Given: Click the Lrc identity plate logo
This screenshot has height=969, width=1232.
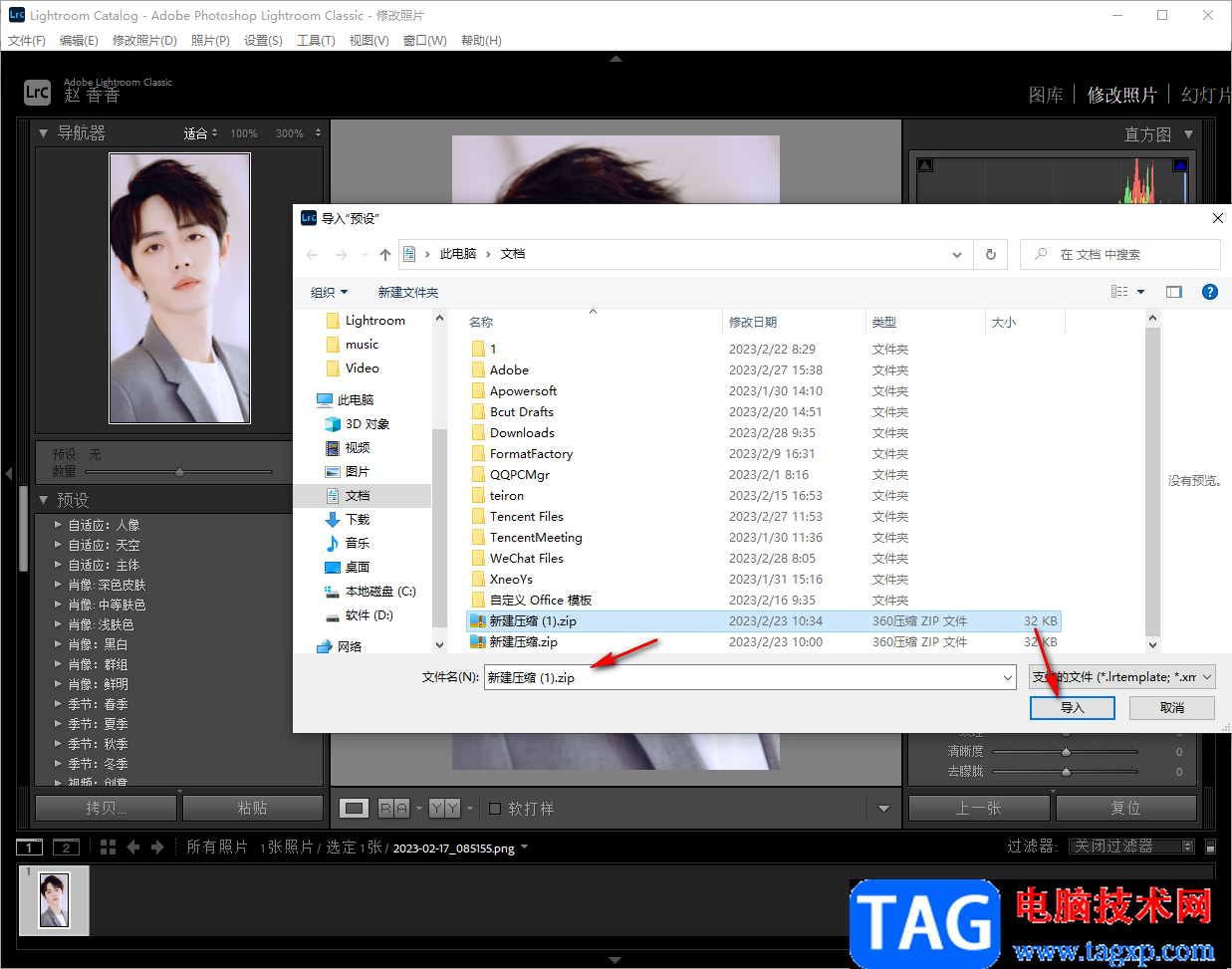Looking at the screenshot, I should coord(37,93).
